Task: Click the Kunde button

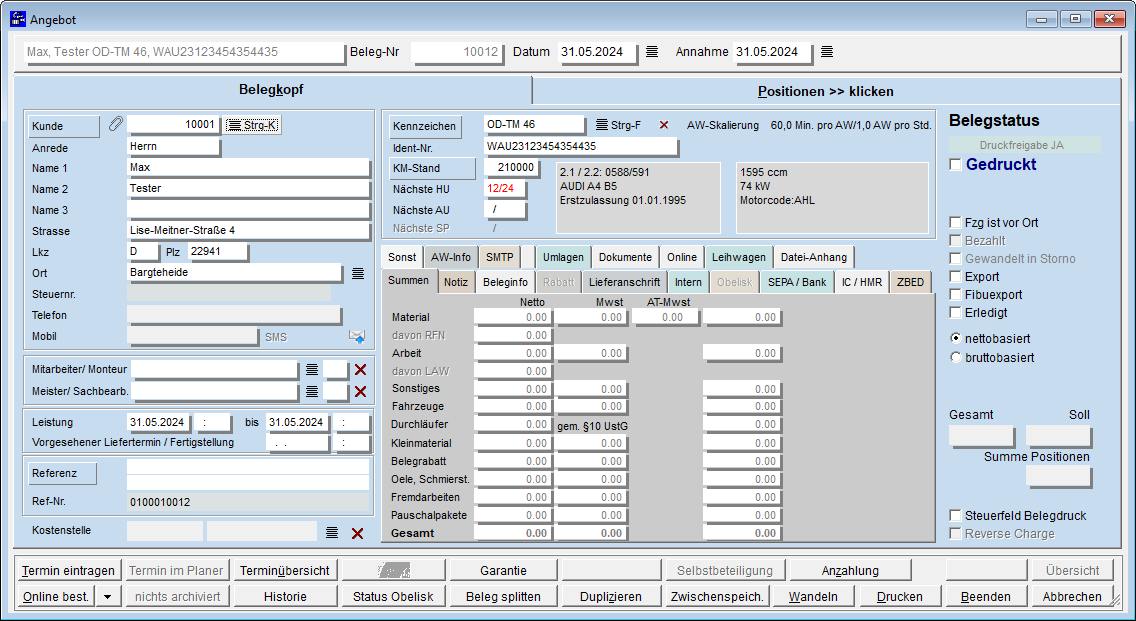Action: 63,126
